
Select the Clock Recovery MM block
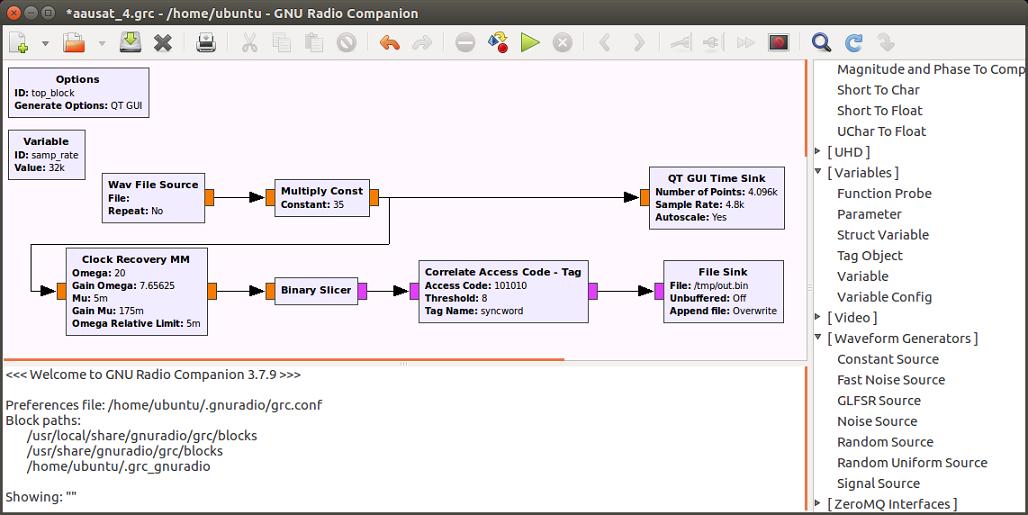coord(136,292)
